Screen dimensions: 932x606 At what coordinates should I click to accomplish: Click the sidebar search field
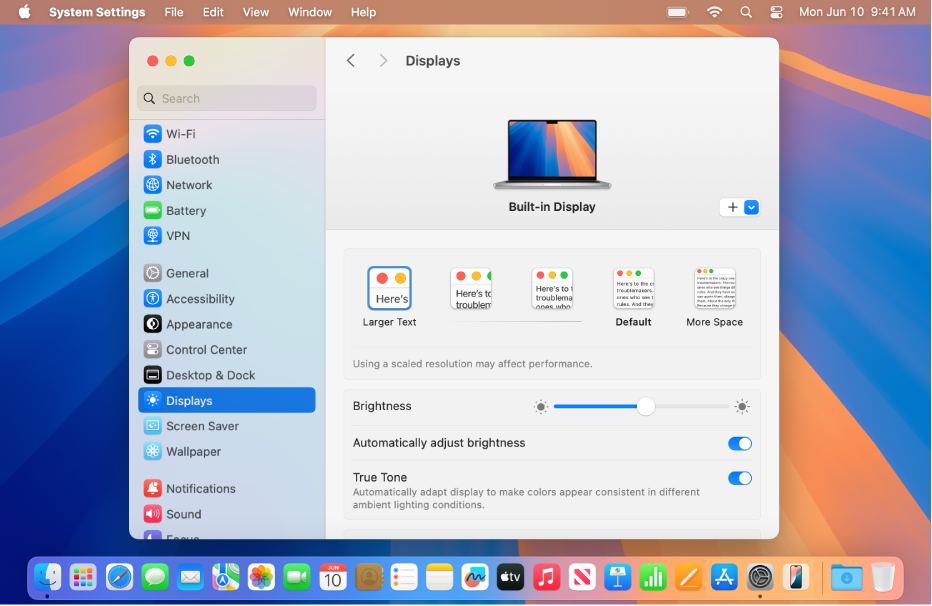227,98
